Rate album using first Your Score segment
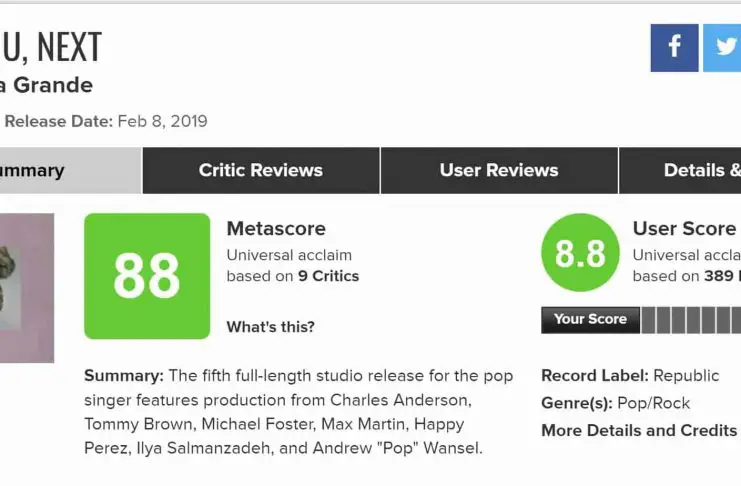 click(x=649, y=320)
